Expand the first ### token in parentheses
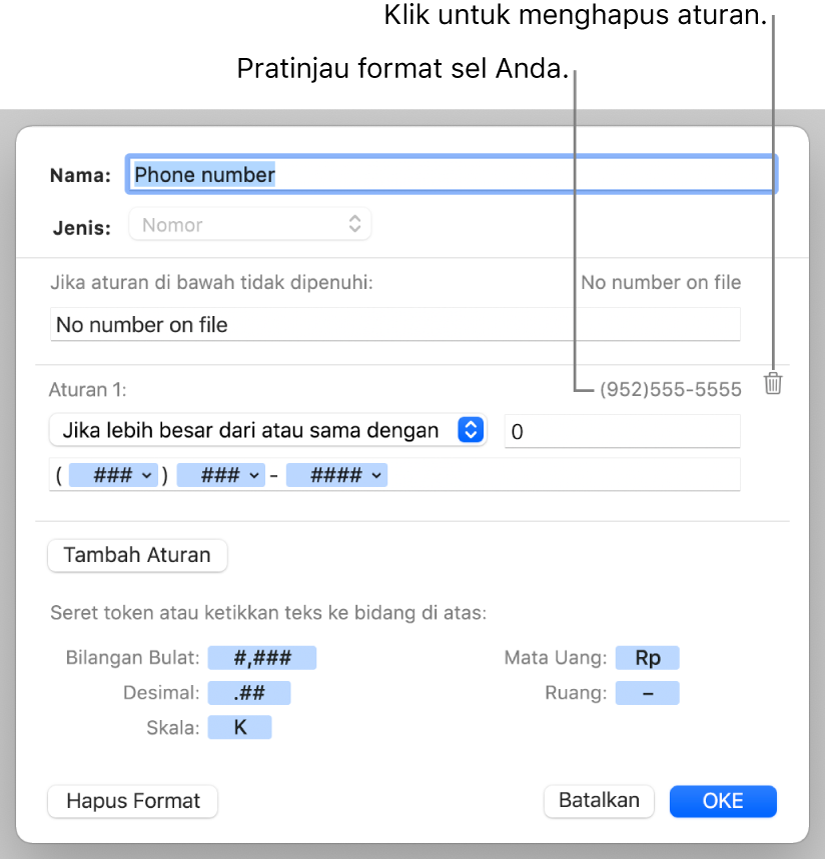The image size is (825, 859). [114, 475]
